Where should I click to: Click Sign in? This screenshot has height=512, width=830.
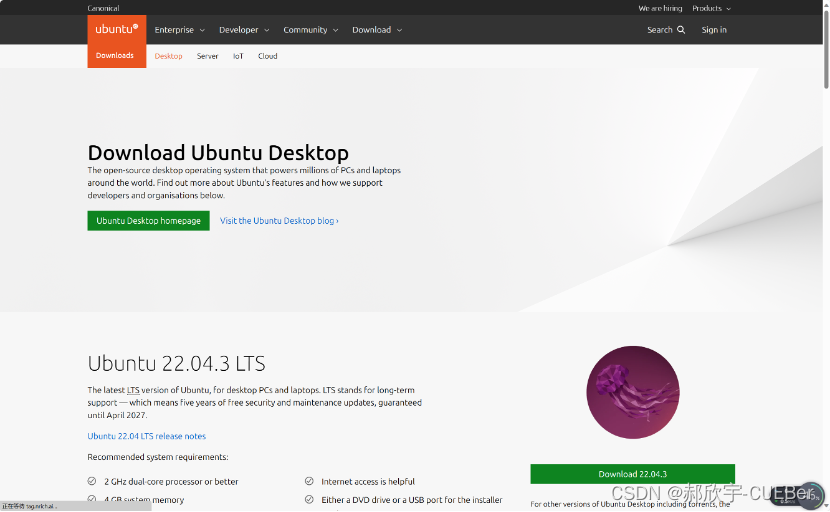point(714,30)
